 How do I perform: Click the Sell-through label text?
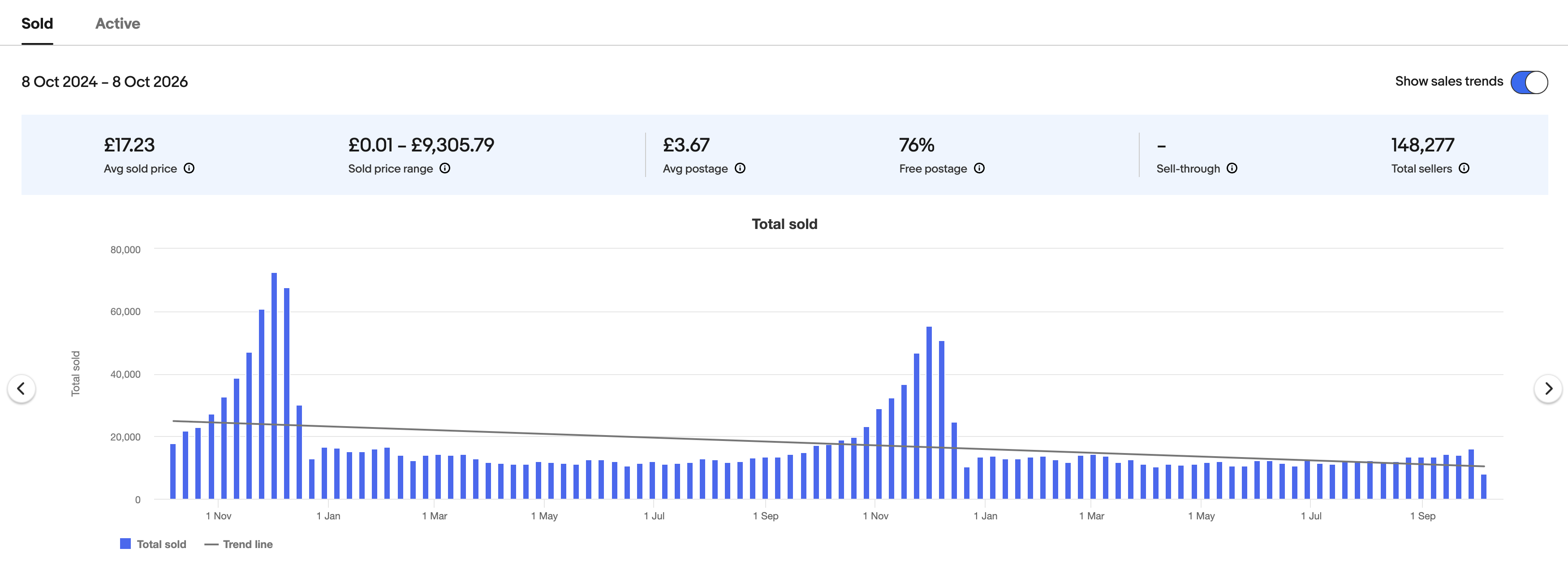1188,168
